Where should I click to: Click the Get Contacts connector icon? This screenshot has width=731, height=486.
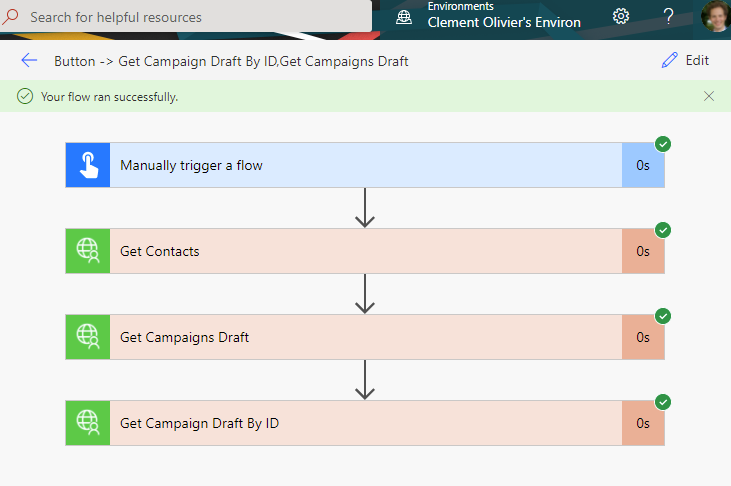tap(88, 251)
